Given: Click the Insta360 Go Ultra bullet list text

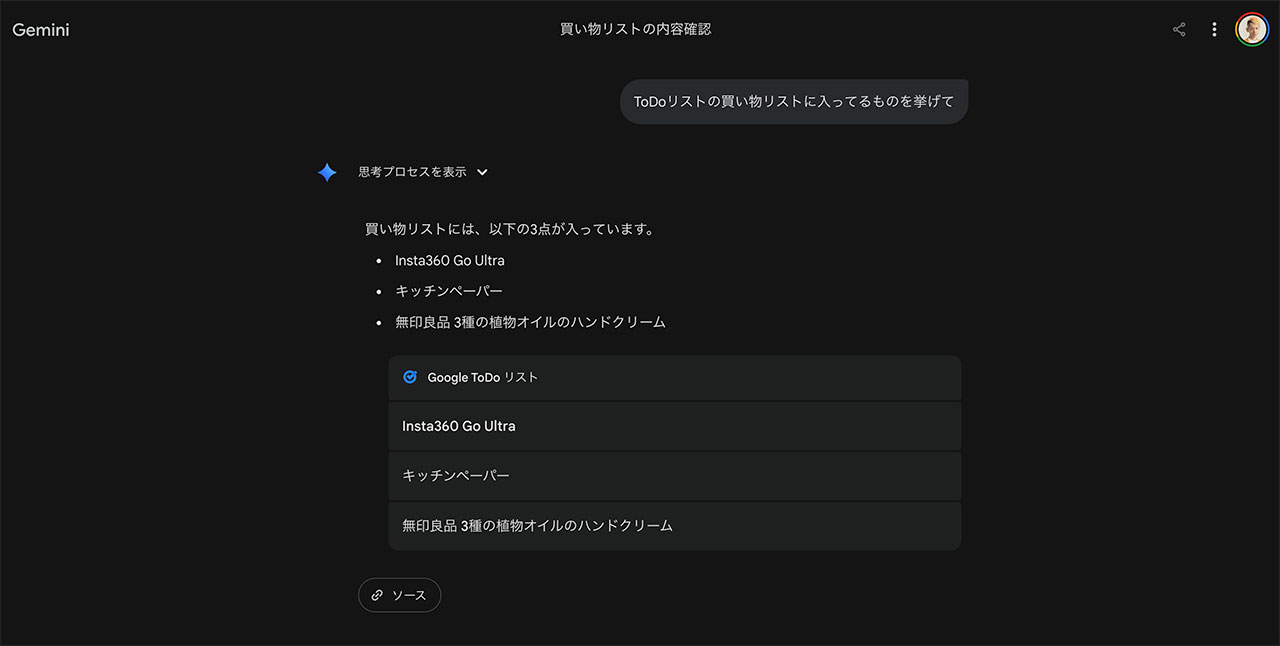Looking at the screenshot, I should [449, 260].
